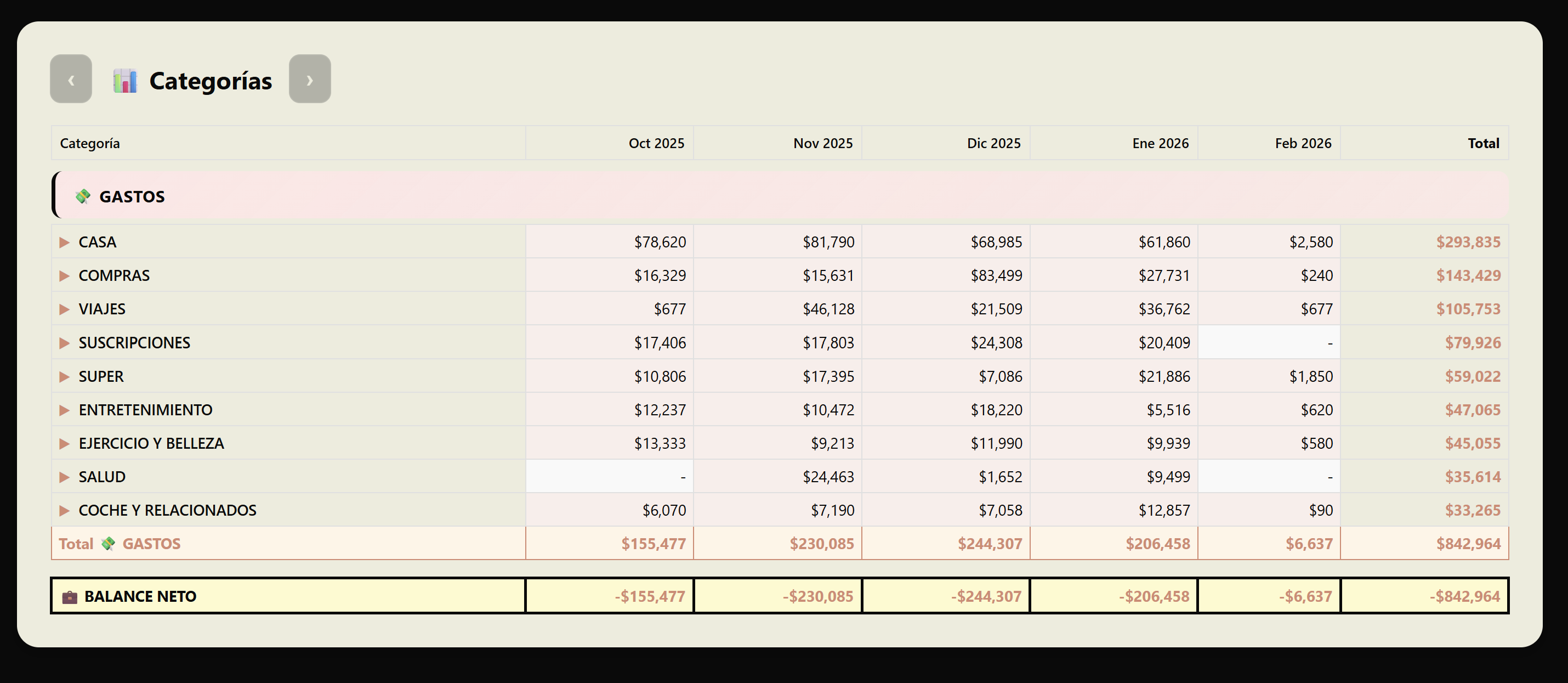Select the Nov 2025 column header
Viewport: 1568px width, 683px height.
pyautogui.click(x=822, y=143)
